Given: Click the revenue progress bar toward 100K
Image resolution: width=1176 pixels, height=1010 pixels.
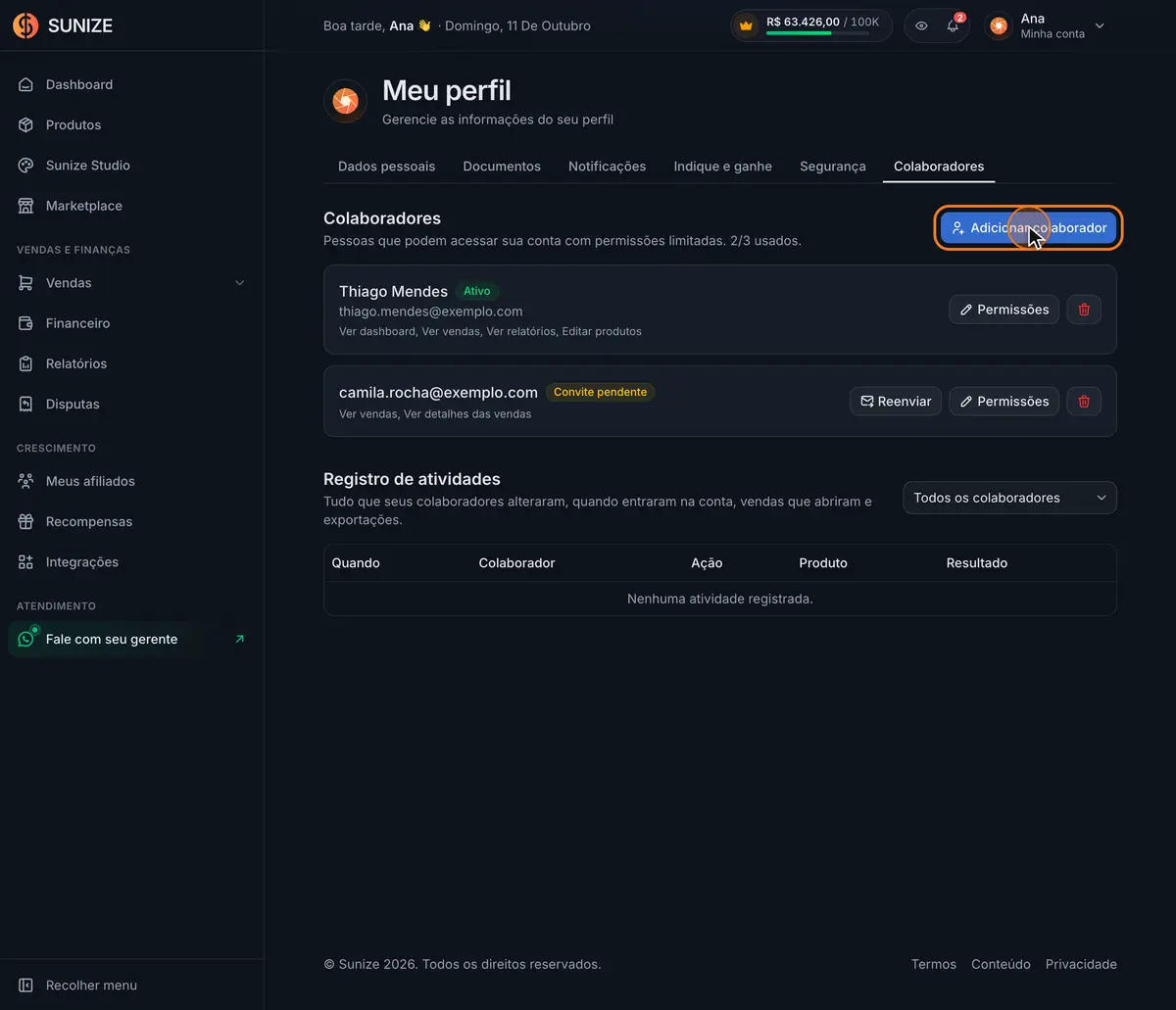Looking at the screenshot, I should [x=817, y=33].
